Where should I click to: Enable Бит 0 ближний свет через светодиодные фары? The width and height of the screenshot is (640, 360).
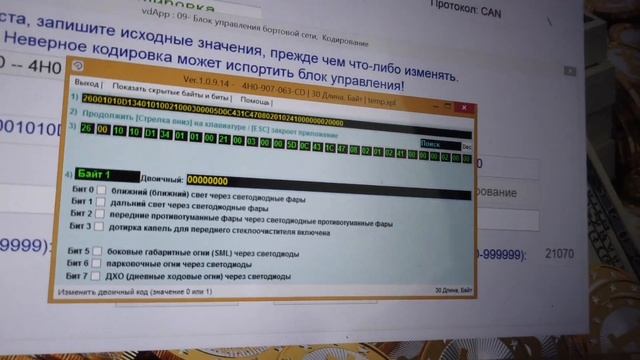[x=101, y=190]
